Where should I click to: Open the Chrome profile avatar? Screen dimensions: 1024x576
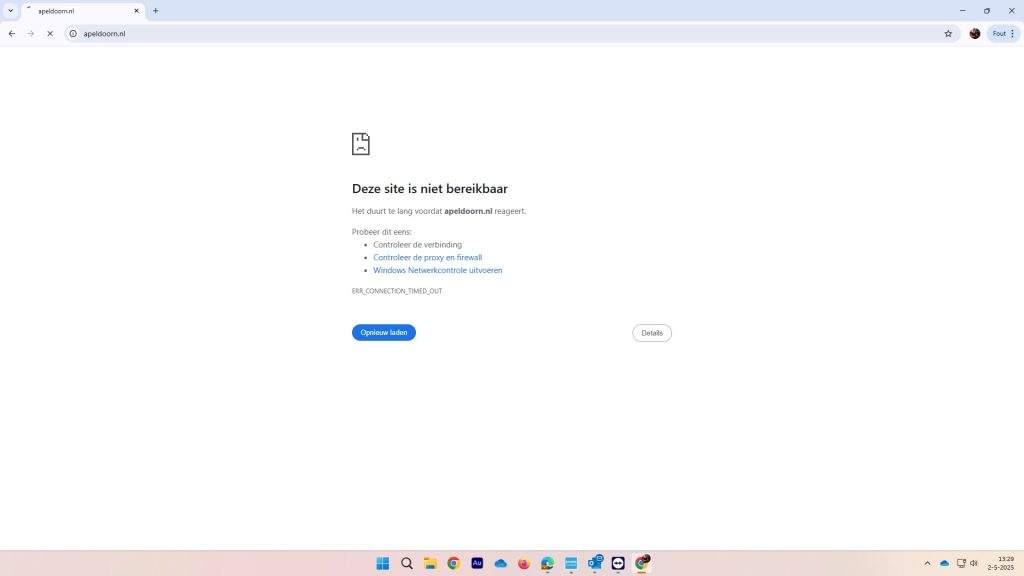tap(974, 33)
